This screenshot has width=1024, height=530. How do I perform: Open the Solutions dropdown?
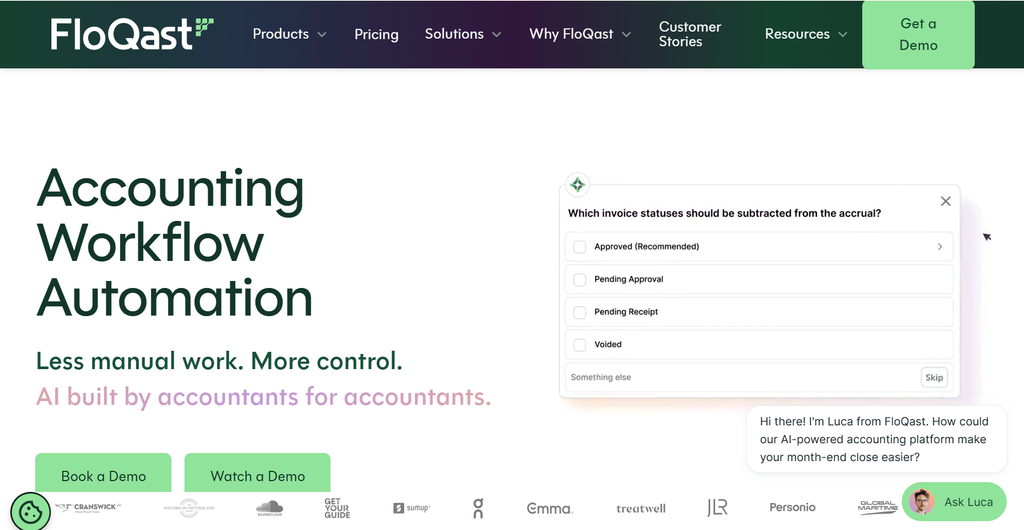pos(463,34)
